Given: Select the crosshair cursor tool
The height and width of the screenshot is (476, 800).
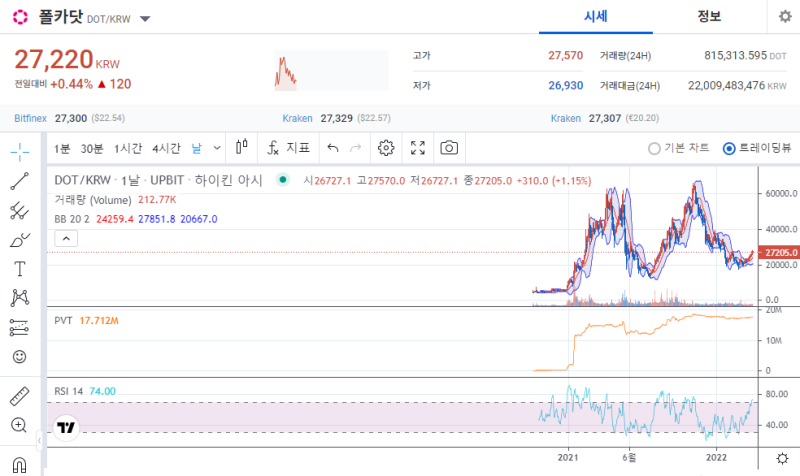Looking at the screenshot, I should pyautogui.click(x=19, y=152).
